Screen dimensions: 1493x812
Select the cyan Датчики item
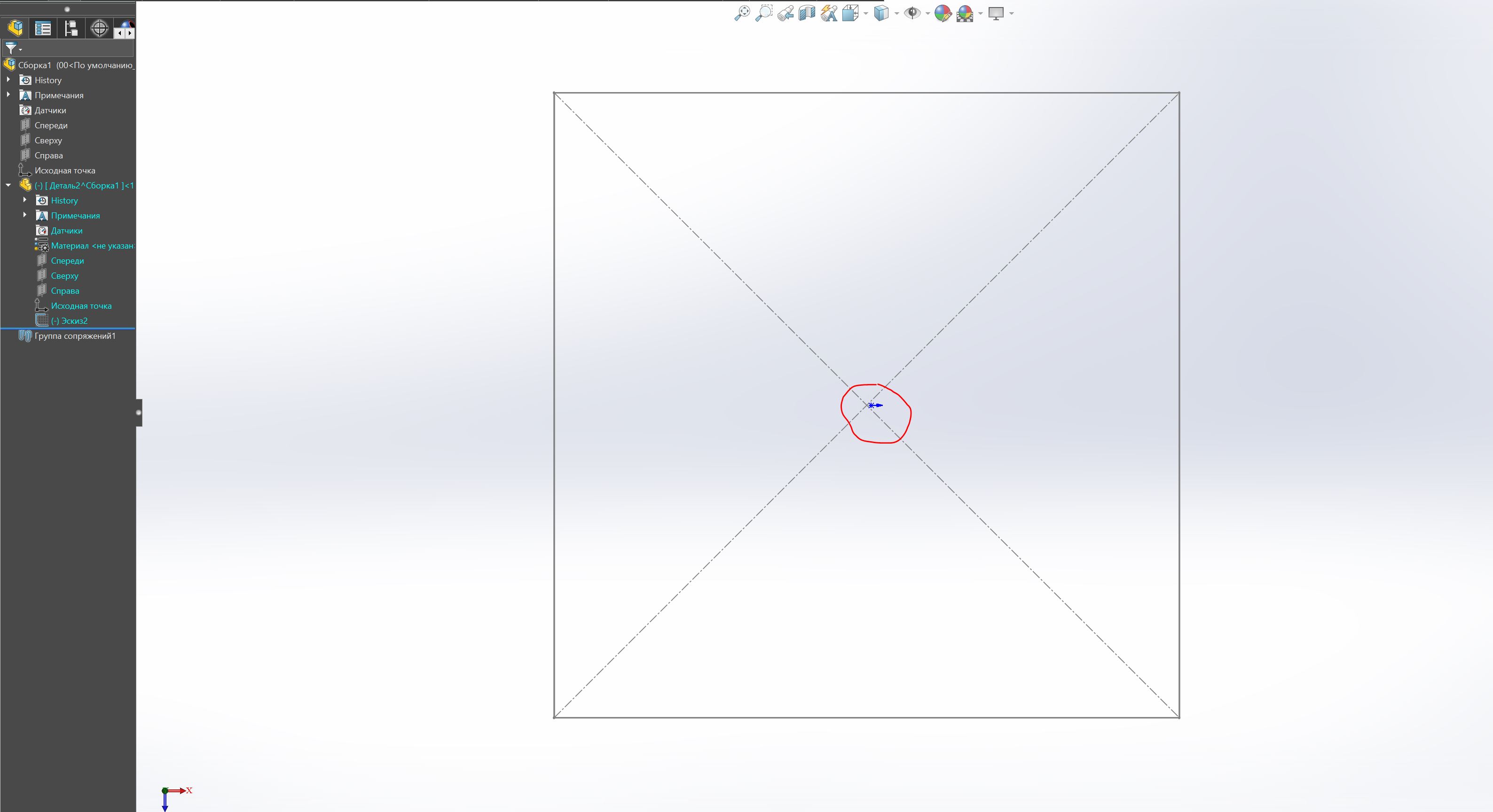click(67, 231)
